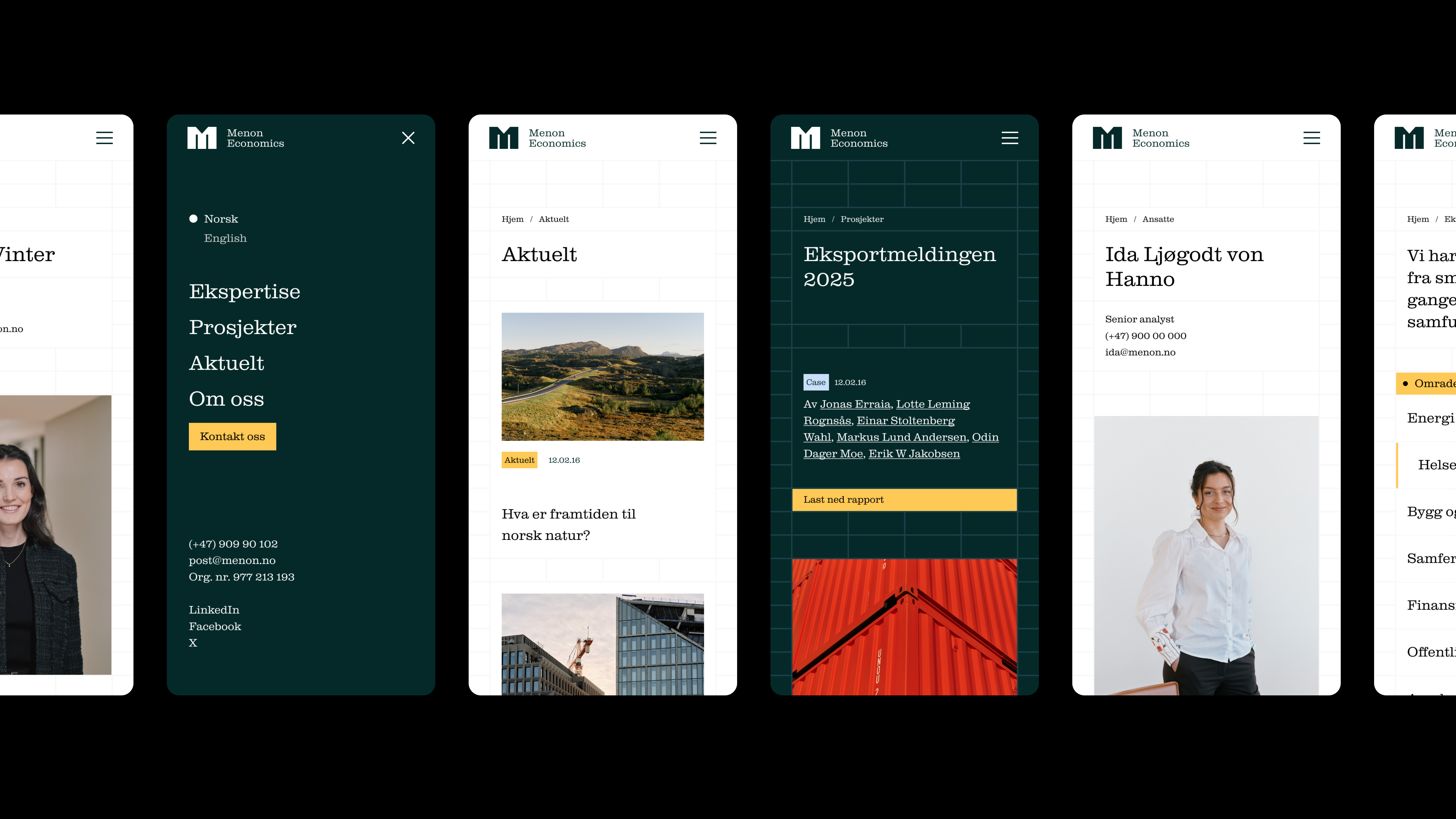Viewport: 1456px width, 819px height.
Task: Call (+47) 900 00 000
Action: pos(1145,336)
